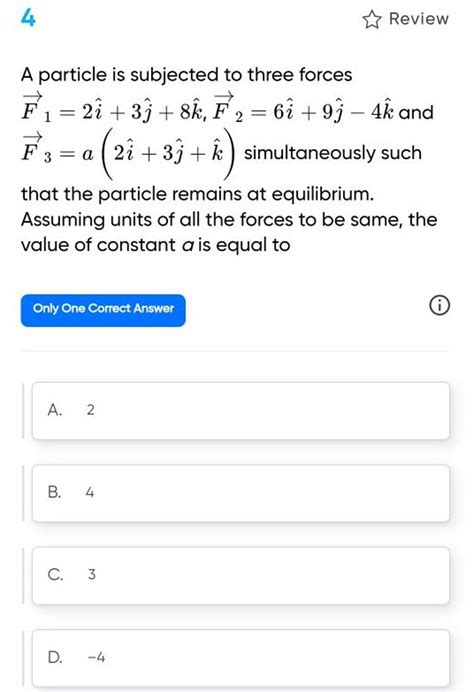This screenshot has height=692, width=474.
Task: Tap the letter D. option label
Action: tap(55, 657)
